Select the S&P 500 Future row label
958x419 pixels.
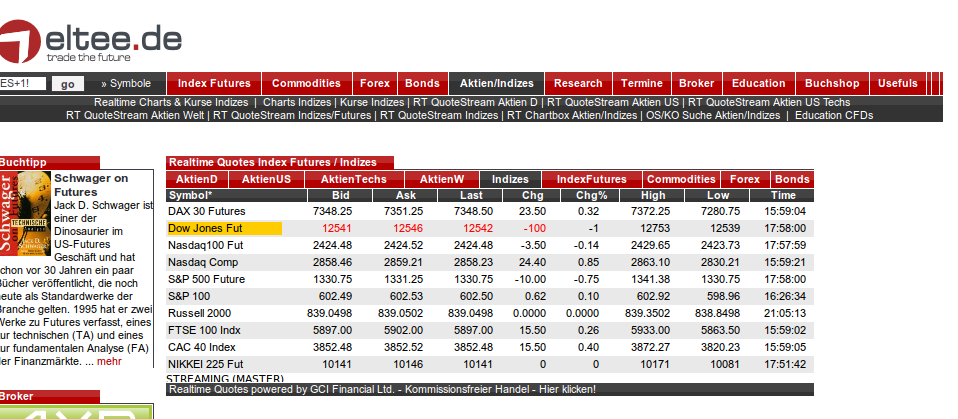click(207, 280)
